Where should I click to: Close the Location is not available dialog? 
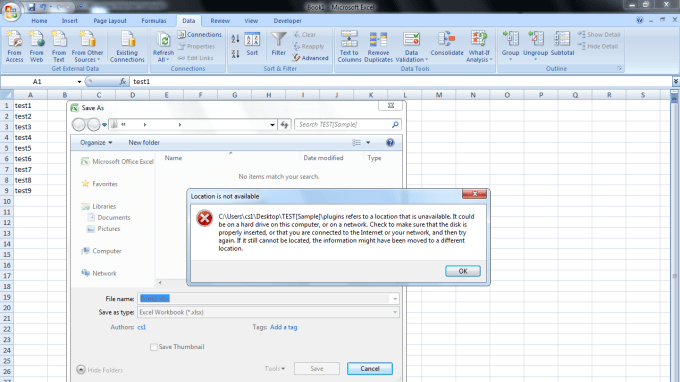(474, 194)
